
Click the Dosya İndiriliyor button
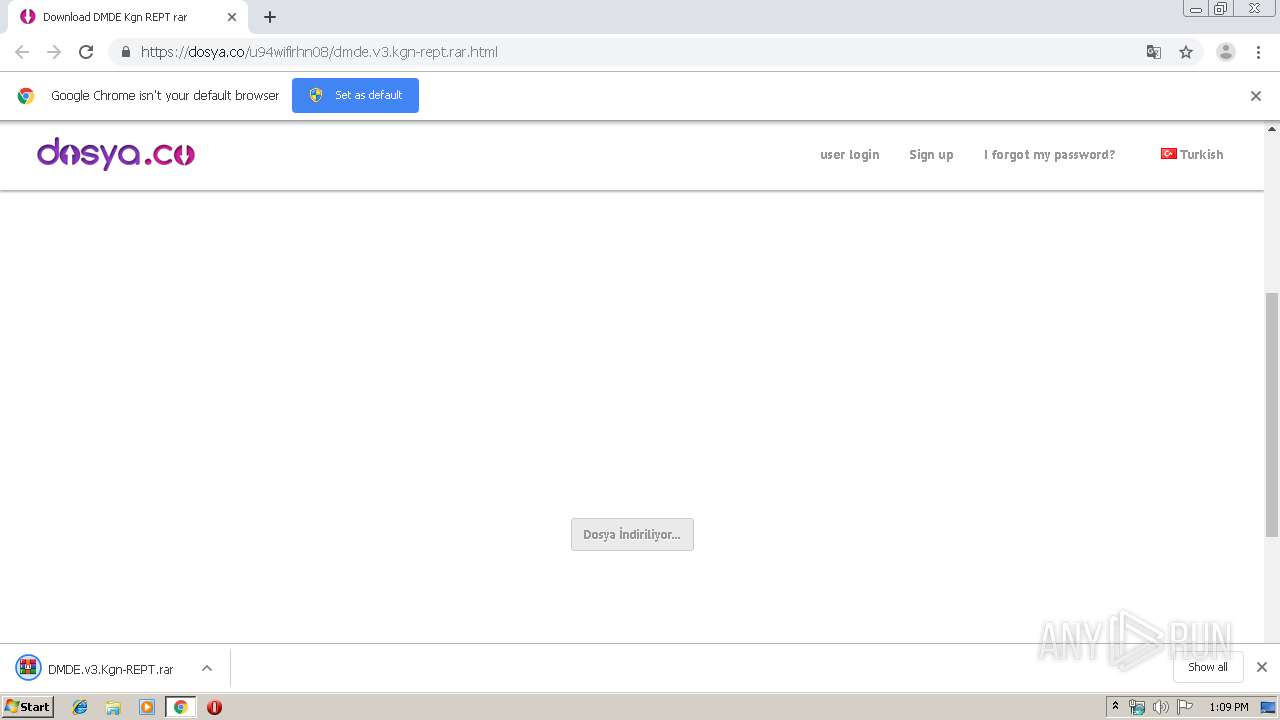(632, 534)
